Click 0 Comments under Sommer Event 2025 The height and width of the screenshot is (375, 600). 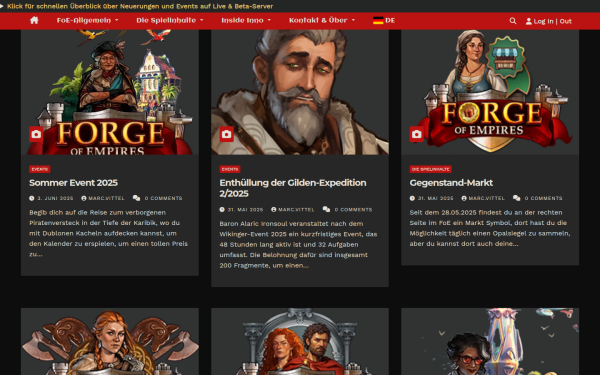point(163,198)
